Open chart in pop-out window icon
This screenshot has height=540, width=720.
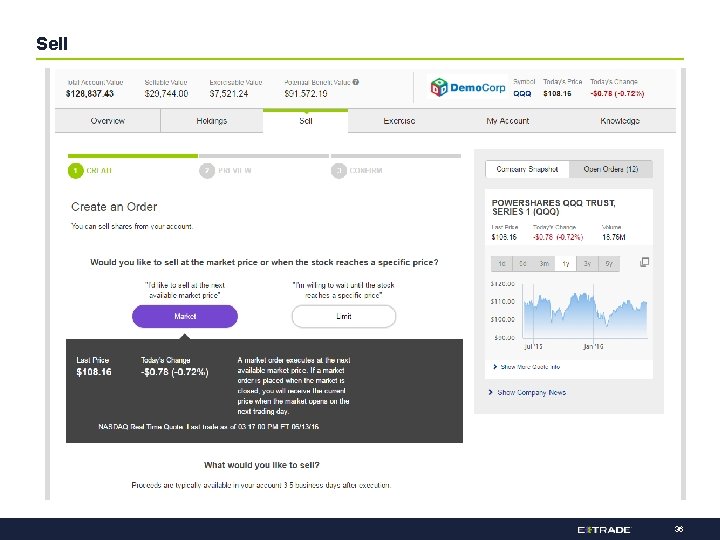[x=644, y=262]
